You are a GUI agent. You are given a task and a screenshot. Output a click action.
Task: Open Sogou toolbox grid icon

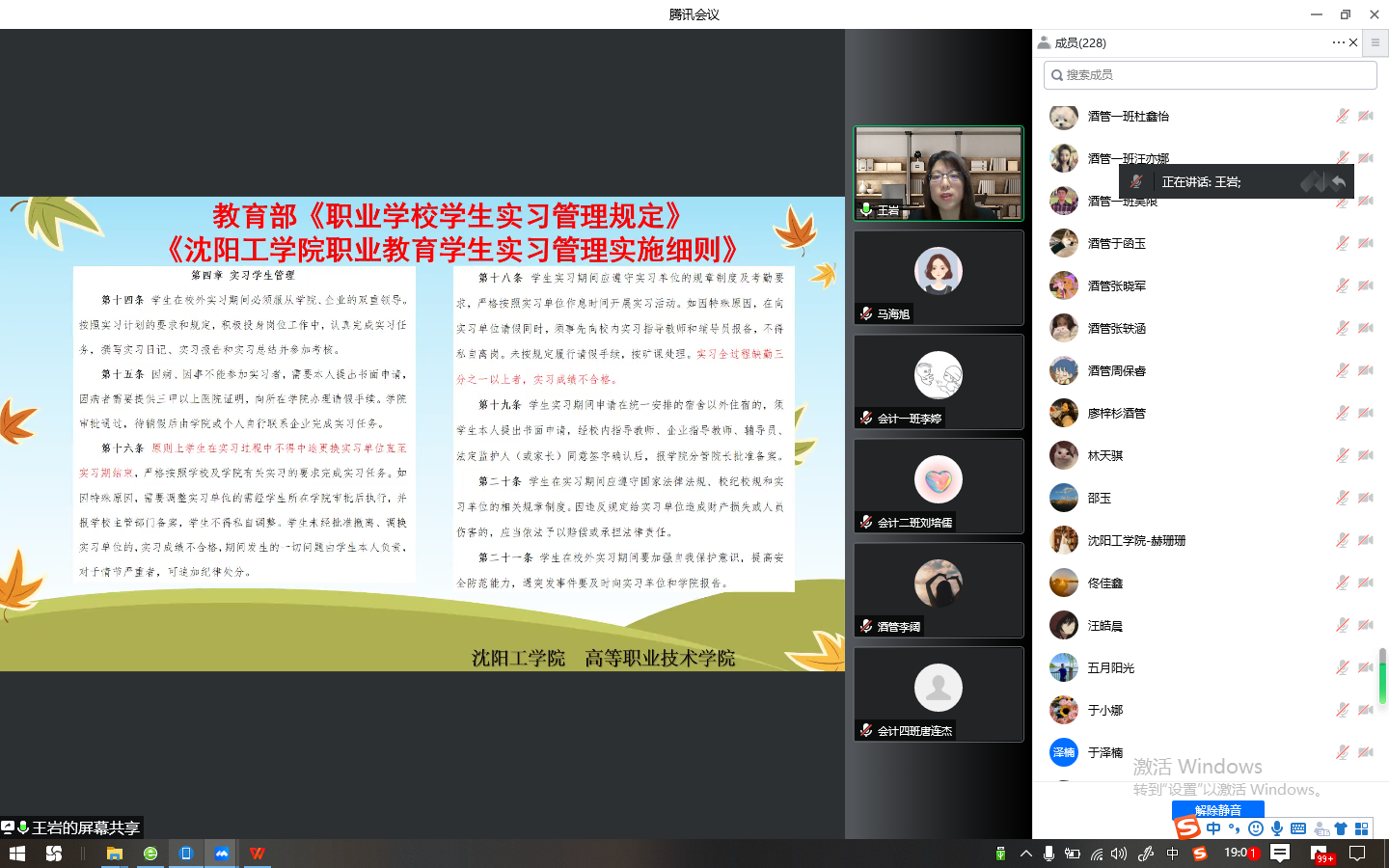(x=1362, y=828)
